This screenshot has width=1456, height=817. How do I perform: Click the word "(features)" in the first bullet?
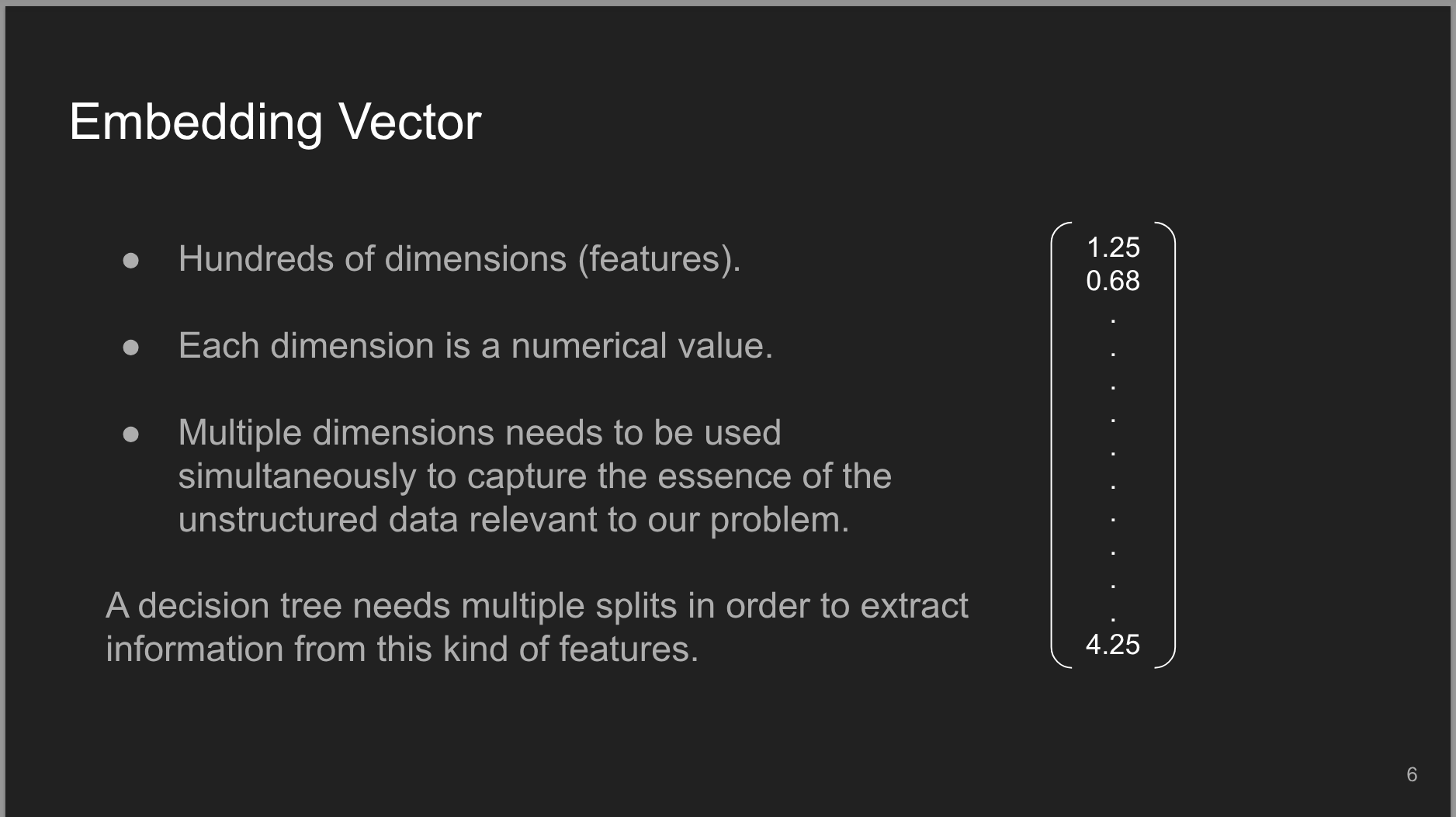(659, 259)
